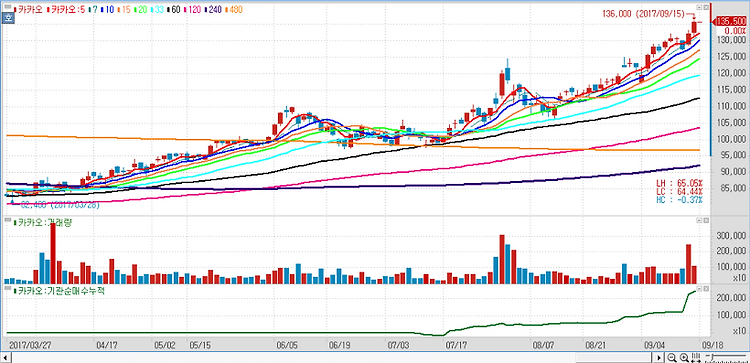The height and width of the screenshot is (363, 750).
Task: Click the LH : 65.05% value
Action: pyautogui.click(x=679, y=183)
